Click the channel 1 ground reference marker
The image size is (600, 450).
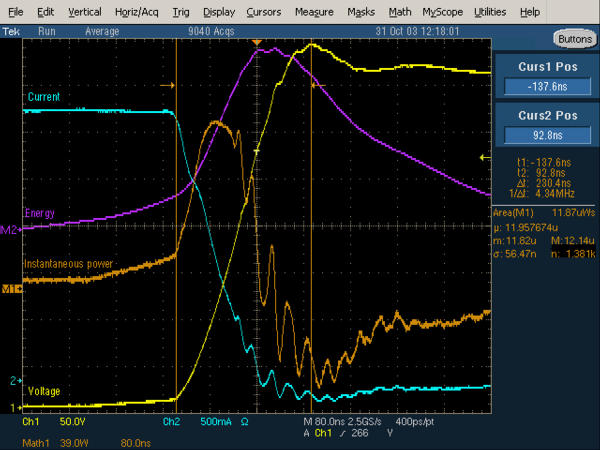coord(15,408)
